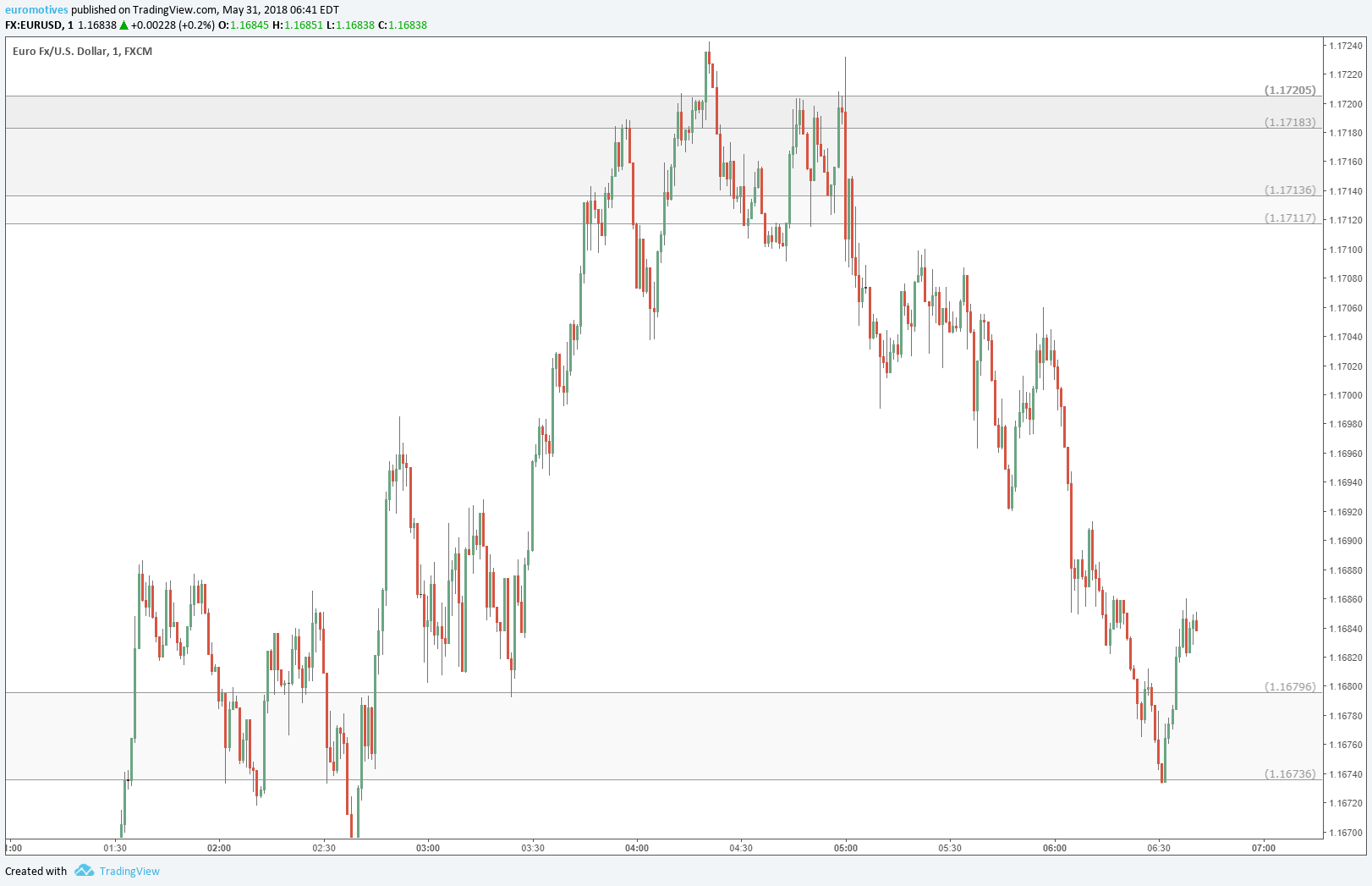The height and width of the screenshot is (886, 1372).
Task: Click the 1.17240 price axis value
Action: pos(1346,46)
